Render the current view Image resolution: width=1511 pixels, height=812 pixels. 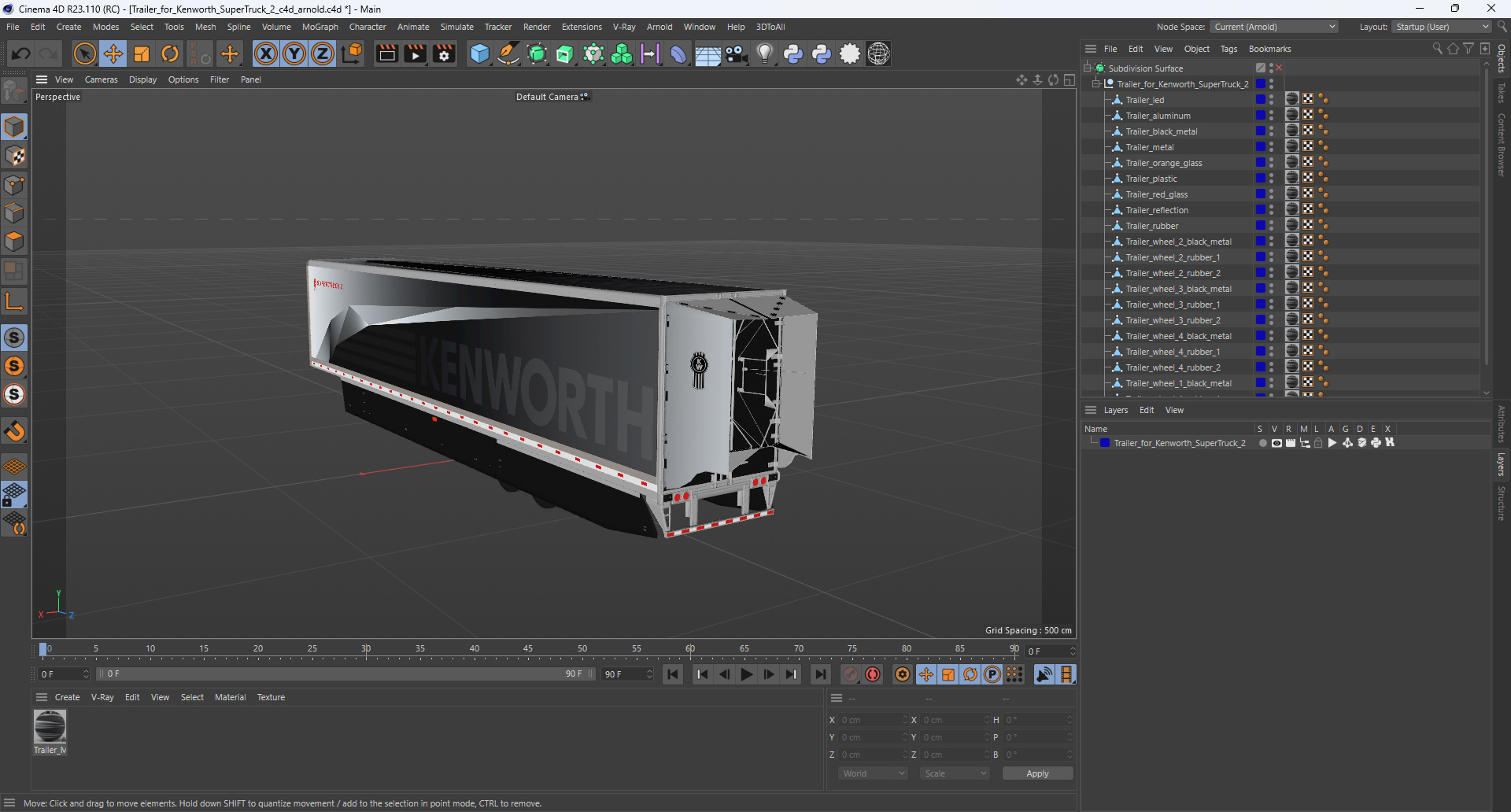[386, 54]
